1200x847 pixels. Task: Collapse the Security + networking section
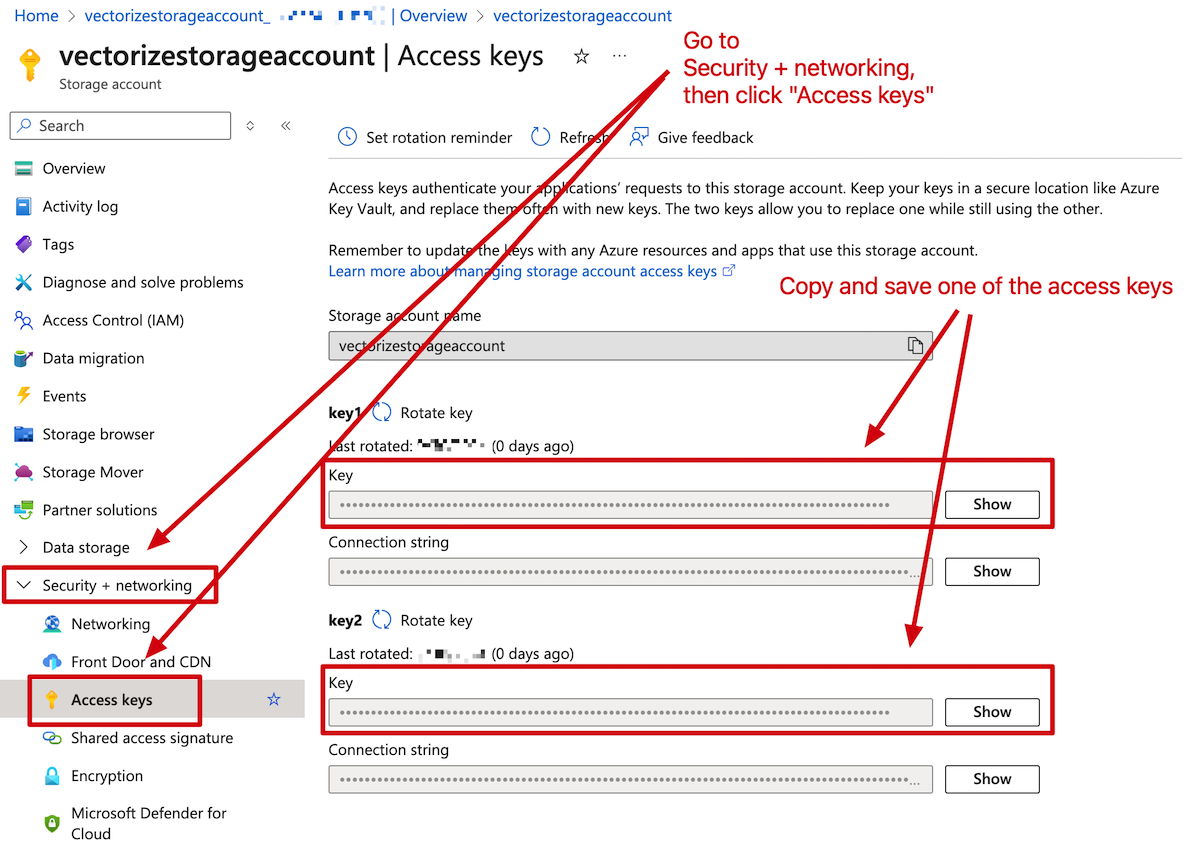pyautogui.click(x=24, y=586)
